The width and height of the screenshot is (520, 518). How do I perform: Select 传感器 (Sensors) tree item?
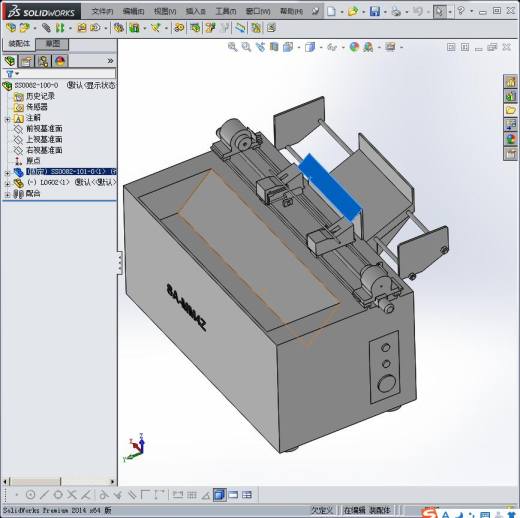pos(37,107)
